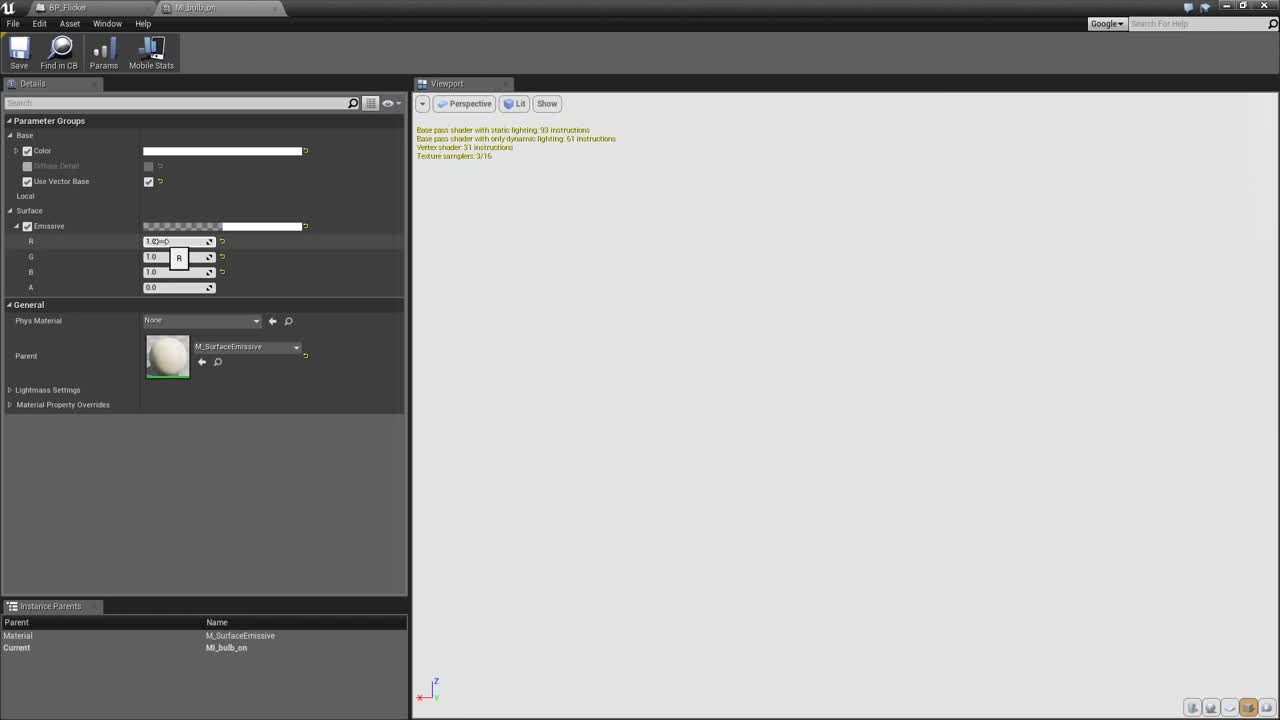Toggle the Mobile Stats icon
Viewport: 1280px width, 720px height.
[x=151, y=53]
